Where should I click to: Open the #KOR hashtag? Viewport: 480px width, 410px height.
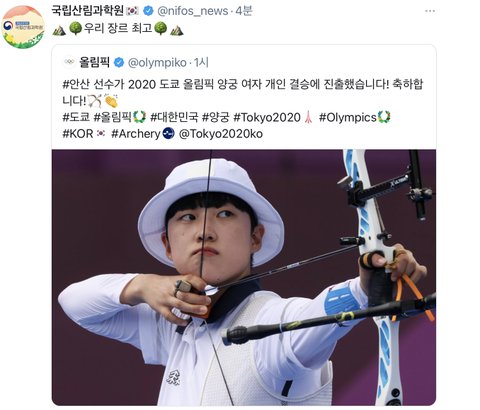tap(78, 134)
